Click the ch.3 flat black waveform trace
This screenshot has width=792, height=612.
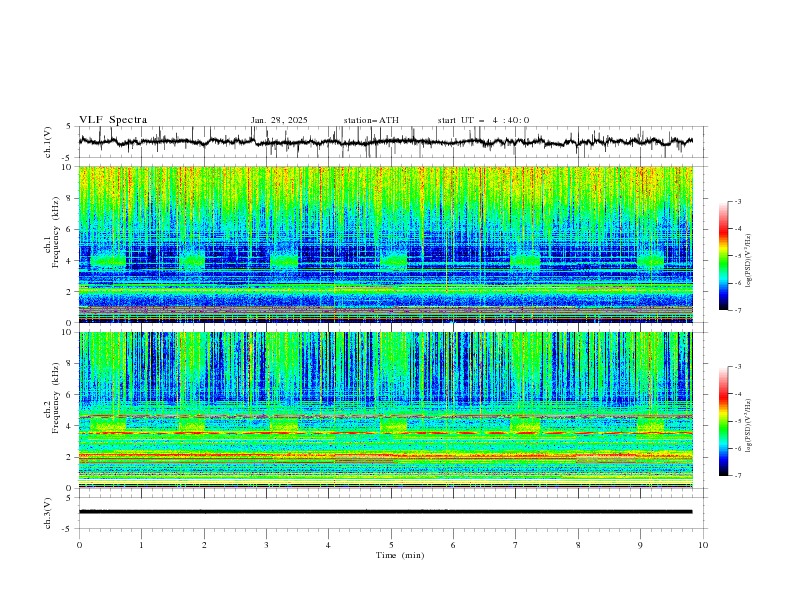(x=386, y=512)
